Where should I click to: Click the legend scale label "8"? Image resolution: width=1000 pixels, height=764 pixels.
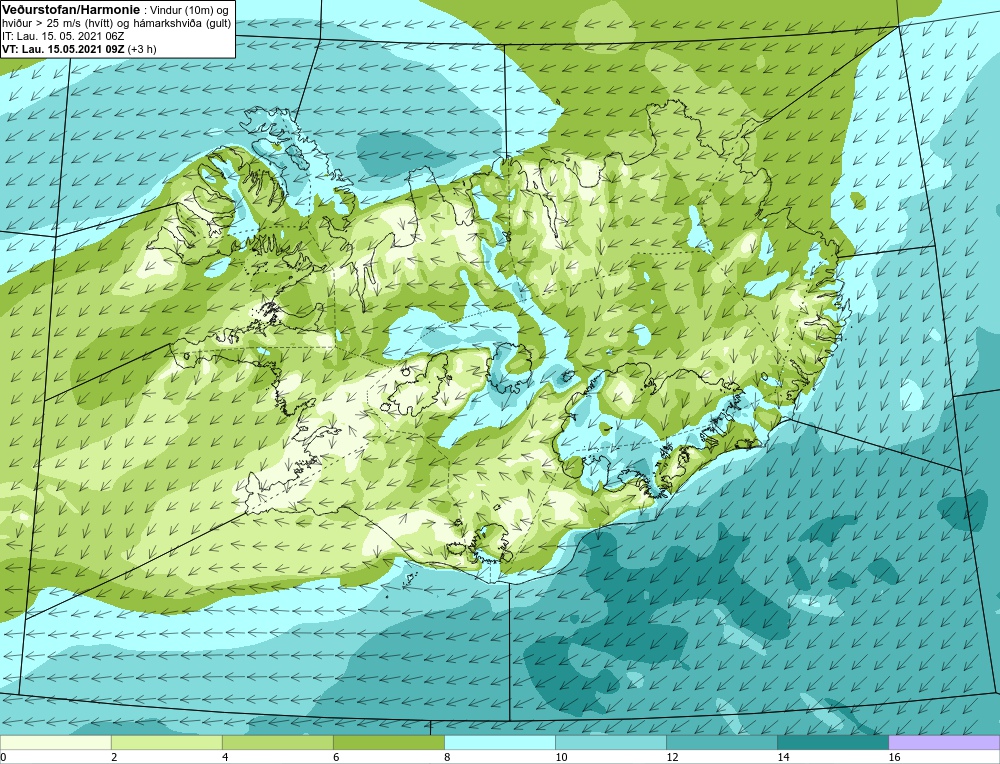point(447,757)
